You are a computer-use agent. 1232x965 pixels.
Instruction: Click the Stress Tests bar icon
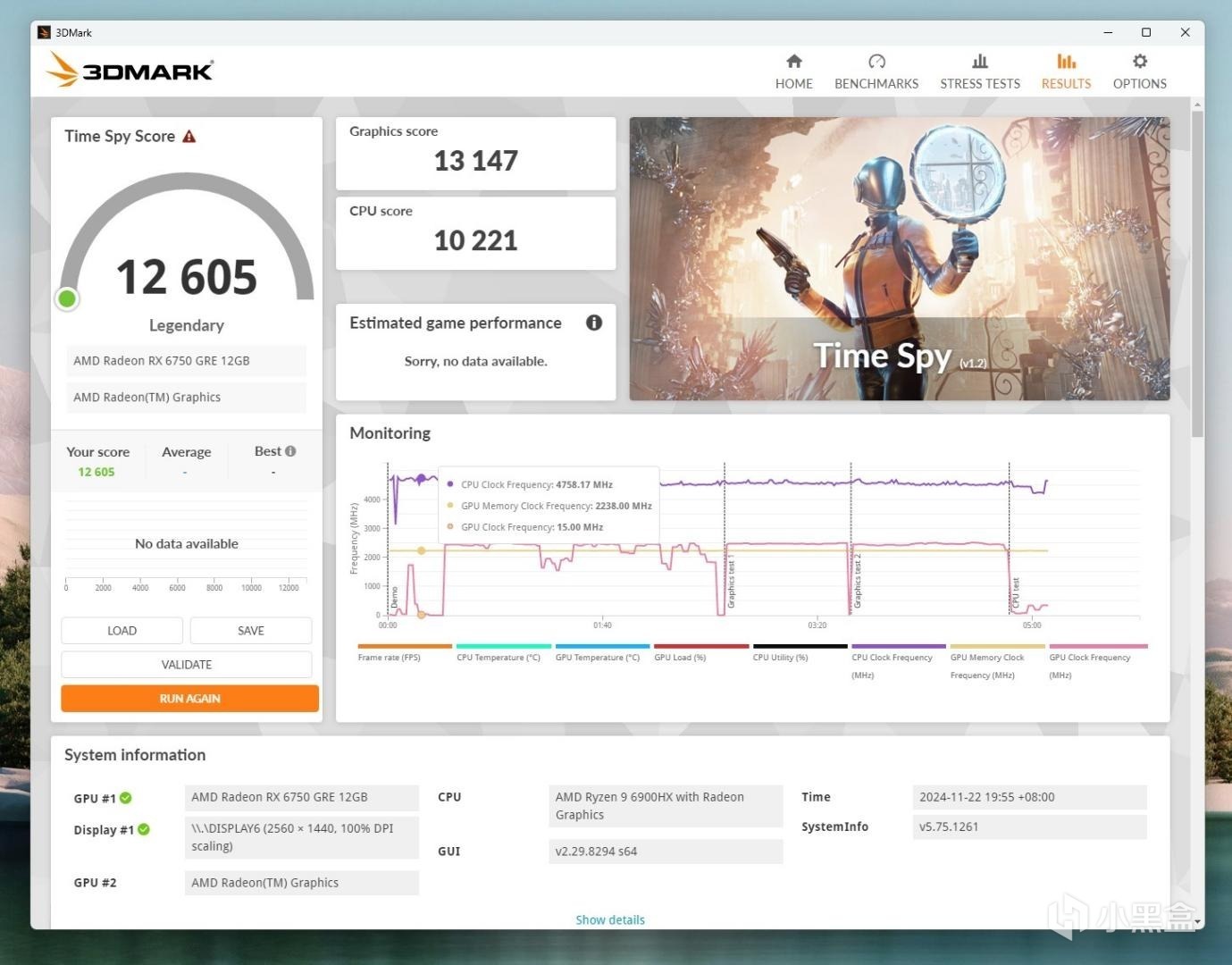pos(980,61)
